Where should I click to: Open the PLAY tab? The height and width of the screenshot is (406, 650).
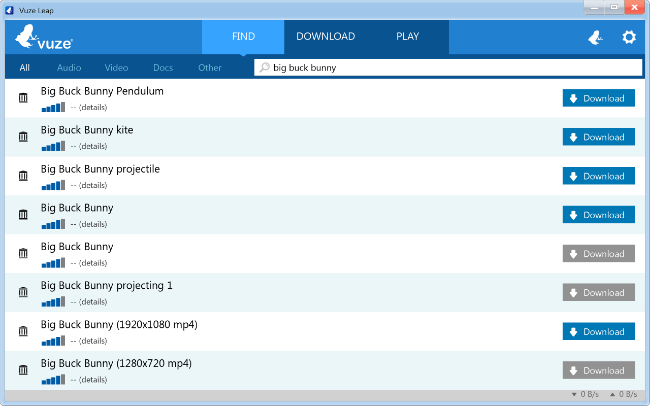407,36
